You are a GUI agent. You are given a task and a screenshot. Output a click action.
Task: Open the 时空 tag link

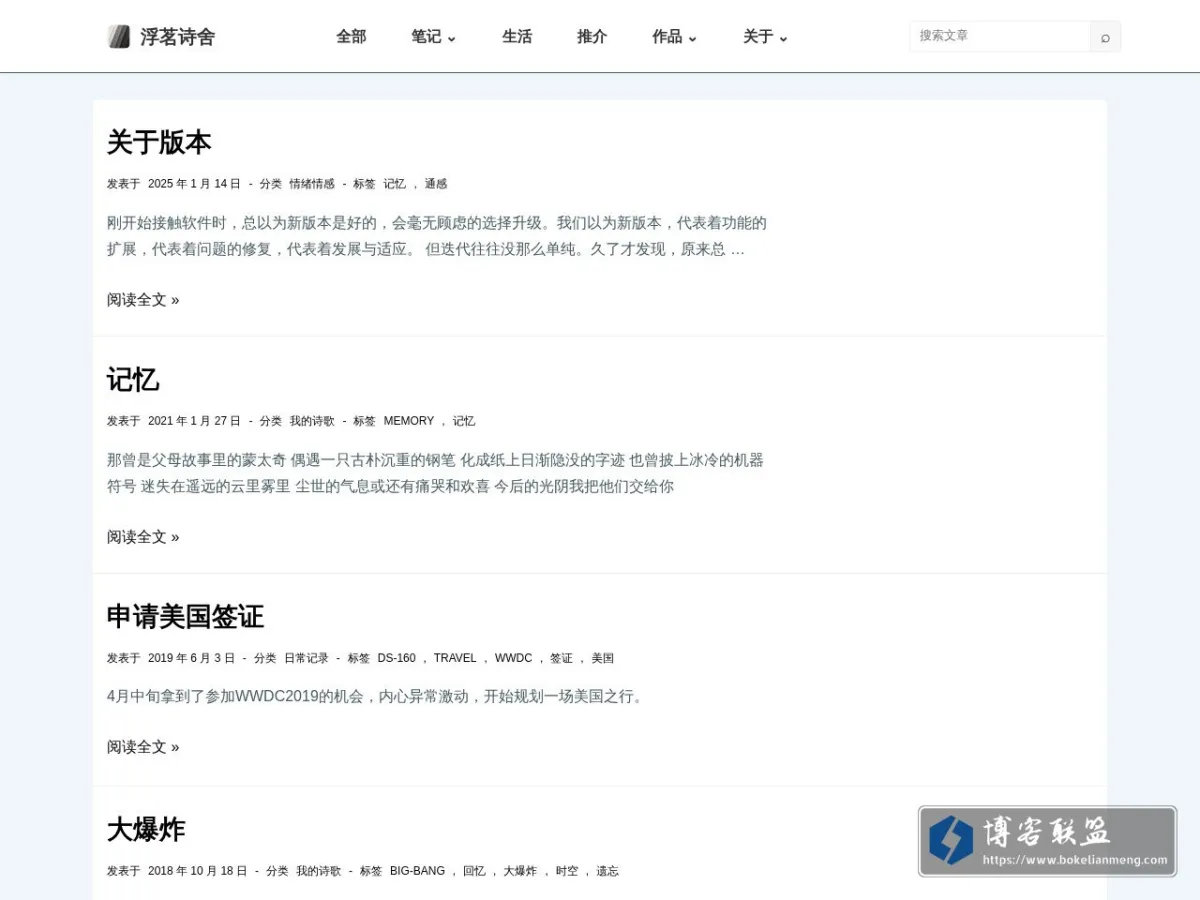pyautogui.click(x=567, y=871)
